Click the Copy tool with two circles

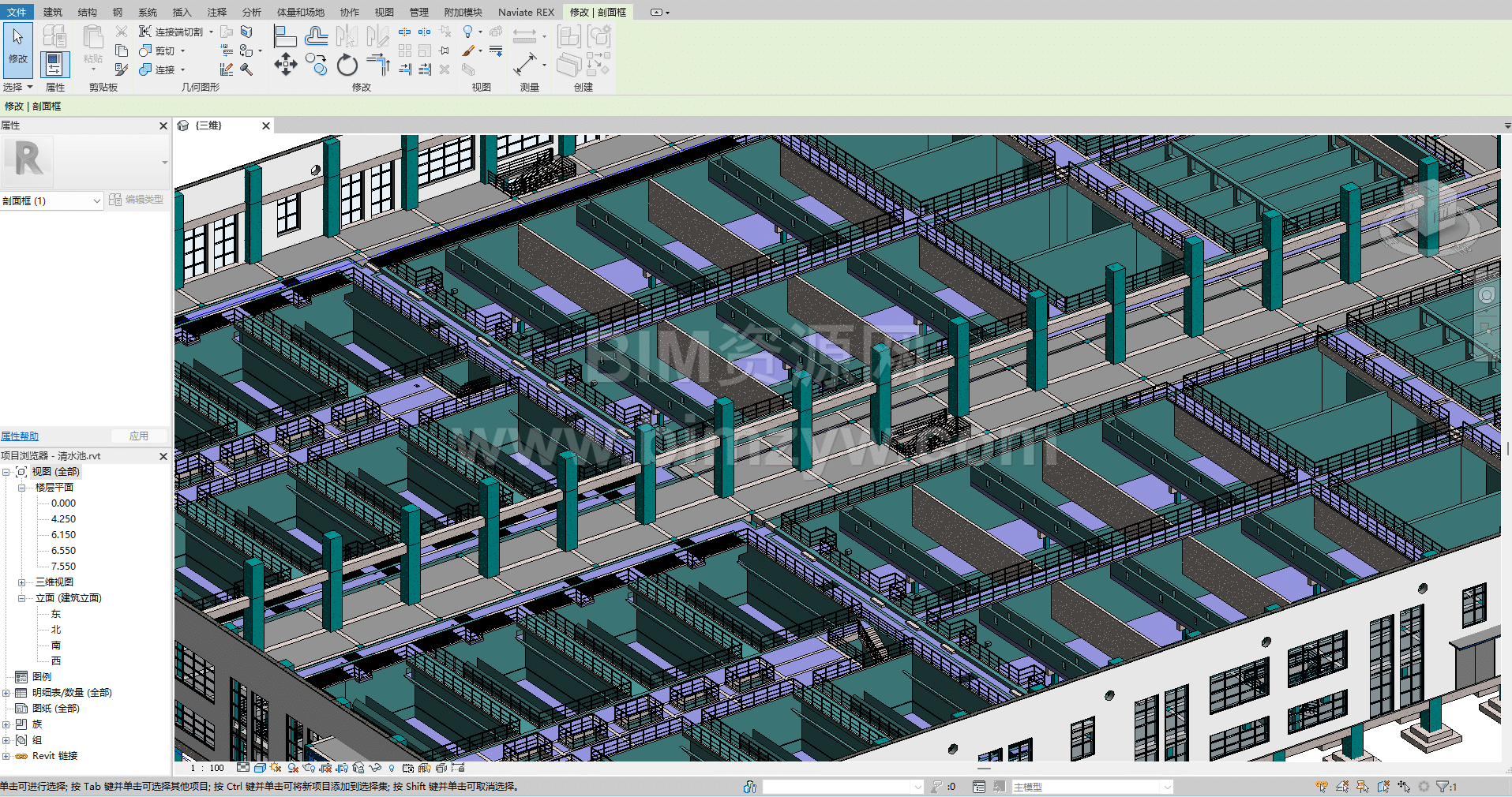317,65
